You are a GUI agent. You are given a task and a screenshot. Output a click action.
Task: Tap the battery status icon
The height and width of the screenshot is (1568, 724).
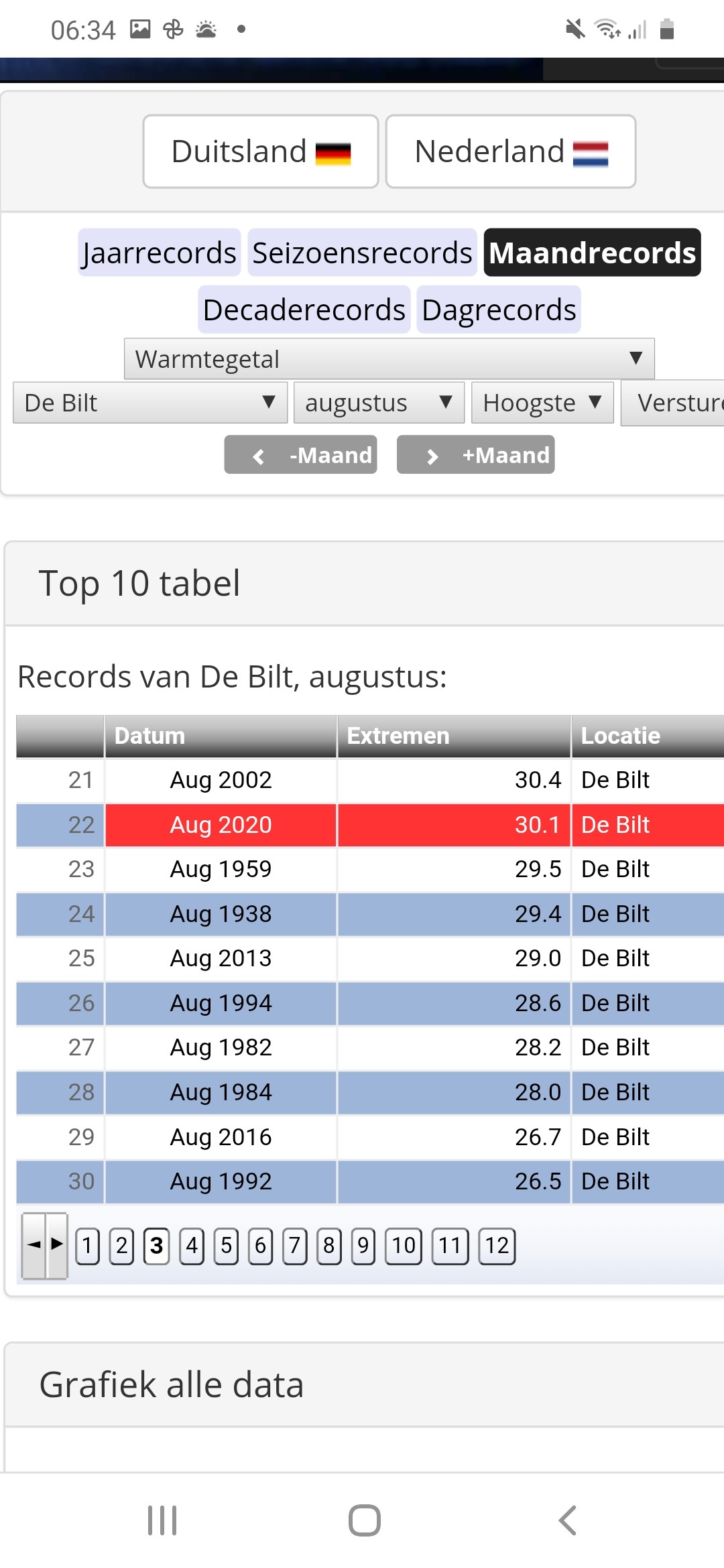tap(666, 29)
